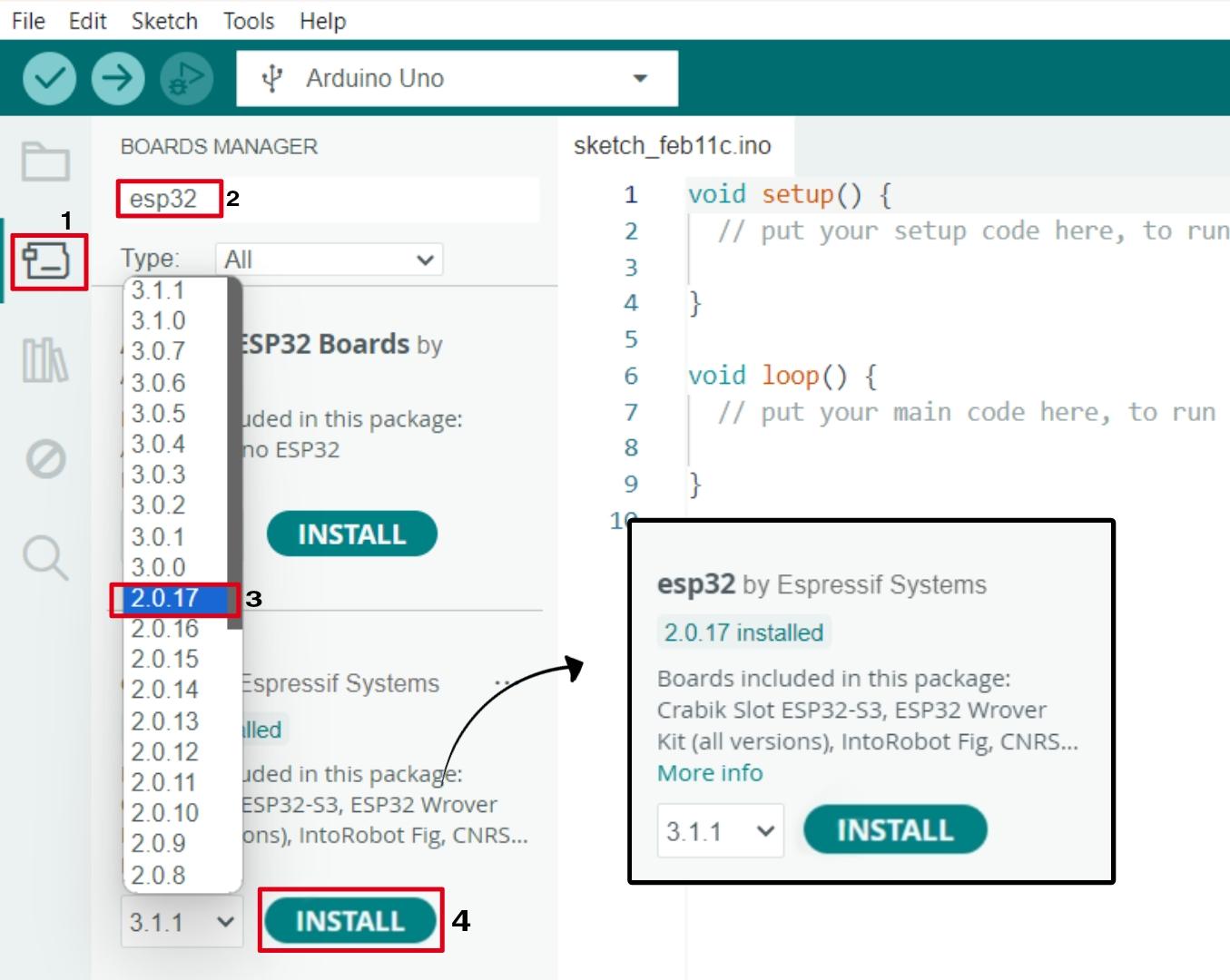Select version 2.0.17 in the list
Screen dimensions: 1230x980
click(x=175, y=598)
